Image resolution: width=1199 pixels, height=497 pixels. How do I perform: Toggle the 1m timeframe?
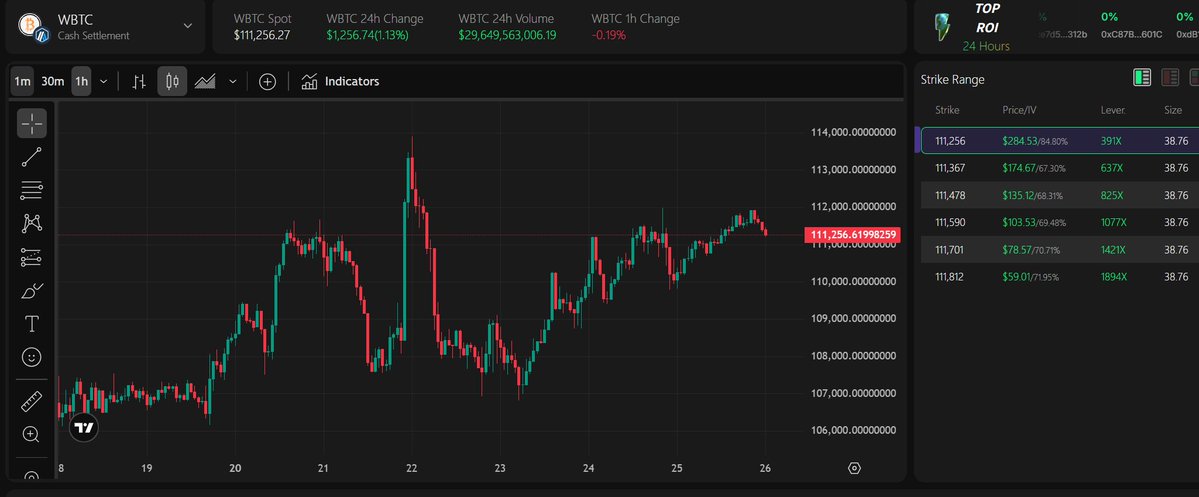(22, 82)
